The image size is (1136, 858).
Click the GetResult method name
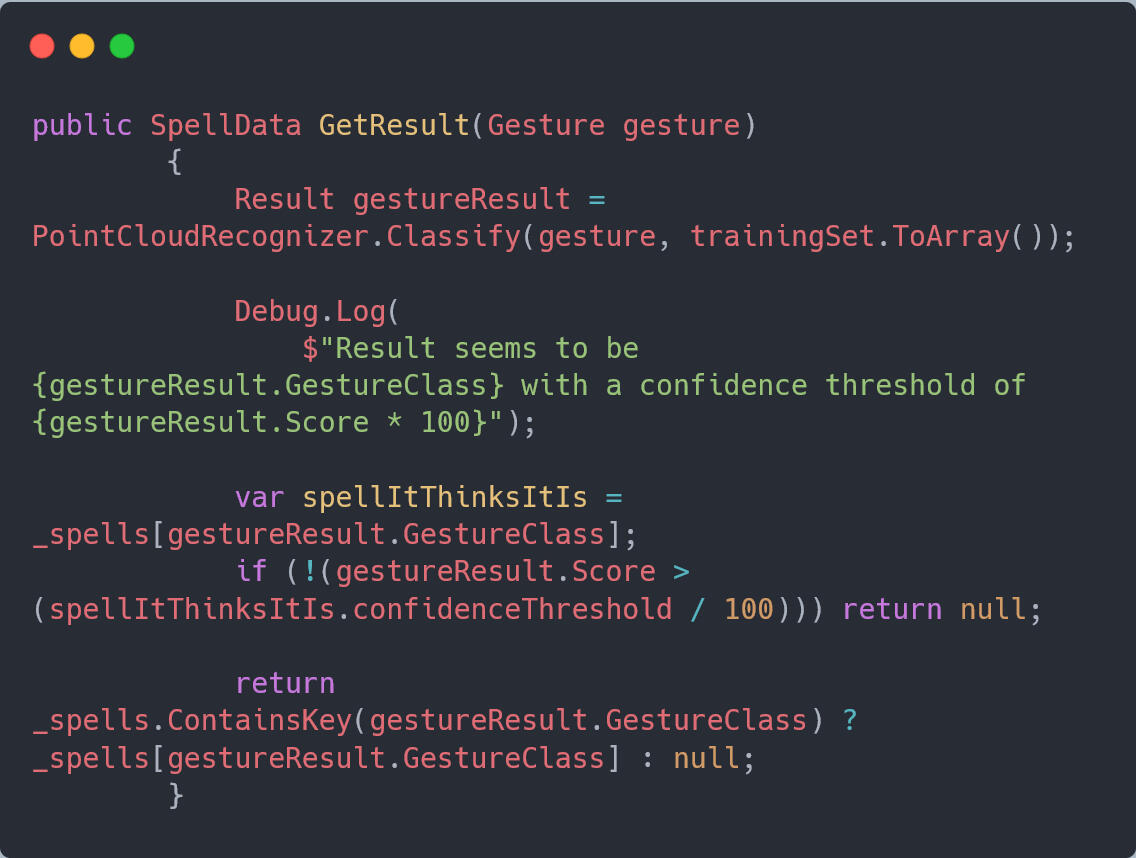pyautogui.click(x=394, y=125)
